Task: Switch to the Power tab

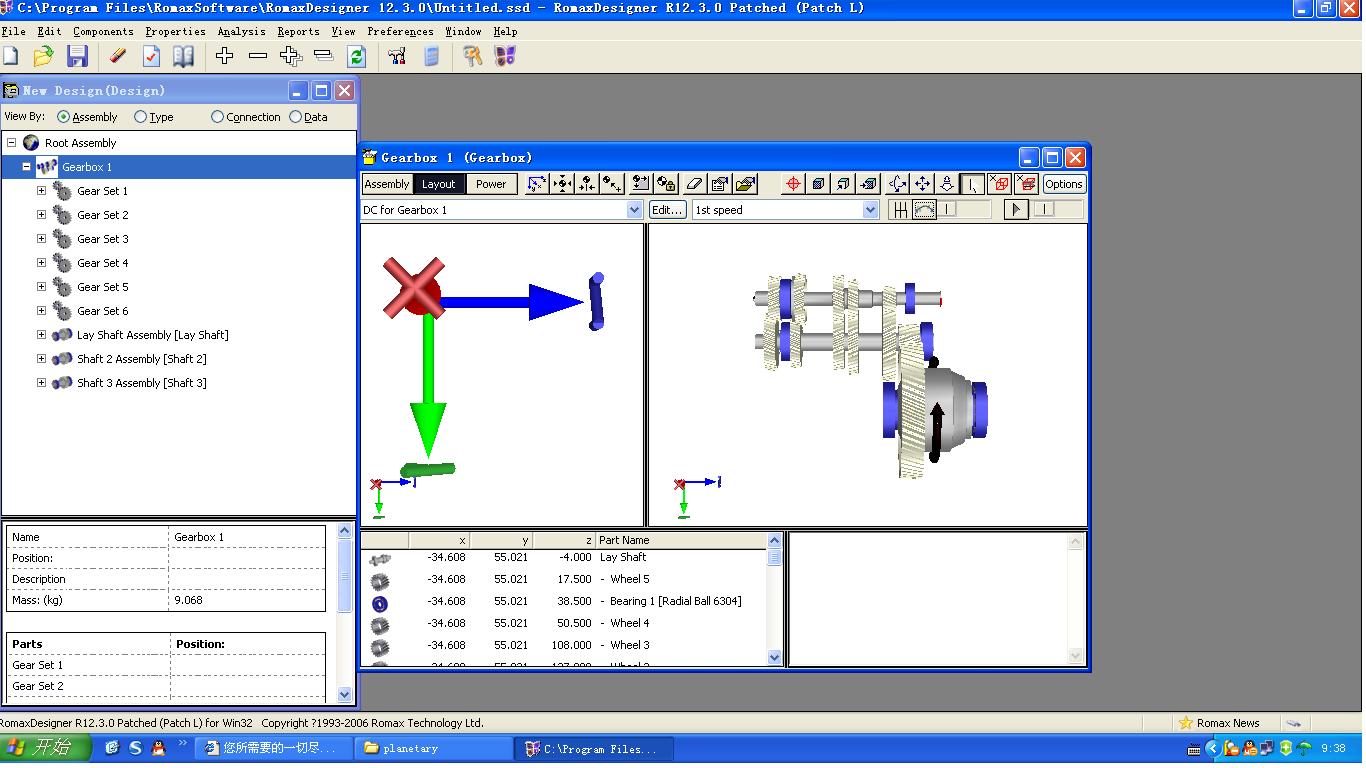Action: click(x=491, y=184)
